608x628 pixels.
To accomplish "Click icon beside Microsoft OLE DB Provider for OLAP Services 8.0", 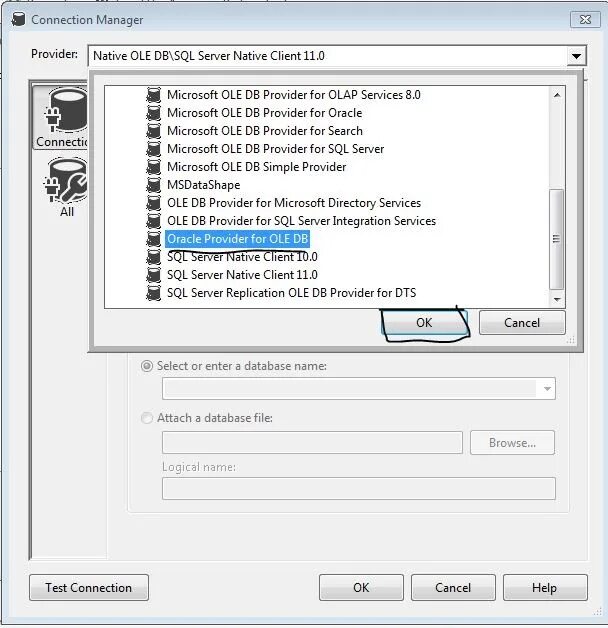I will coord(153,95).
